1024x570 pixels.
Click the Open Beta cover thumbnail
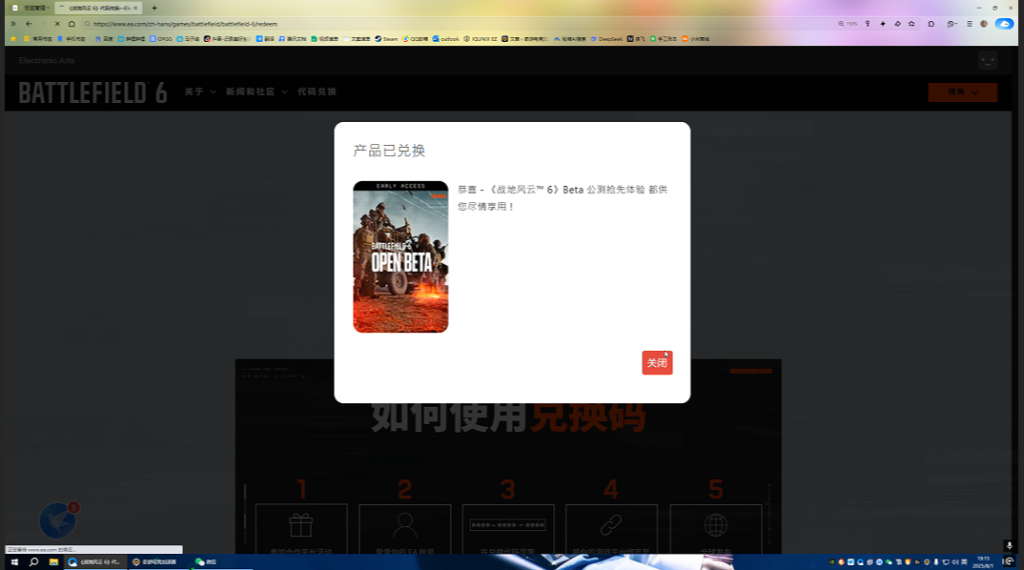(x=400, y=257)
